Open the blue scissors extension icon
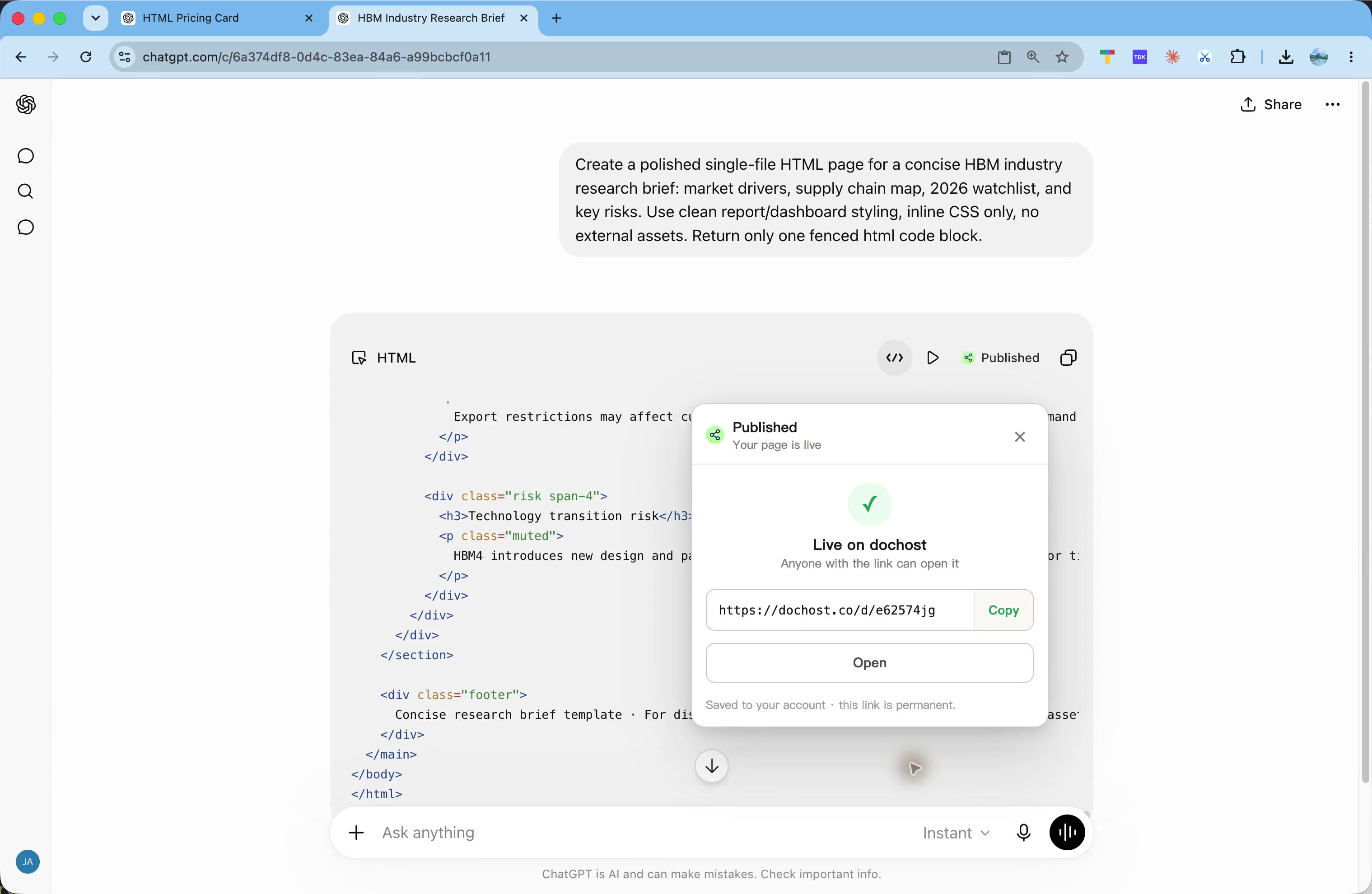1372x894 pixels. coord(1204,57)
